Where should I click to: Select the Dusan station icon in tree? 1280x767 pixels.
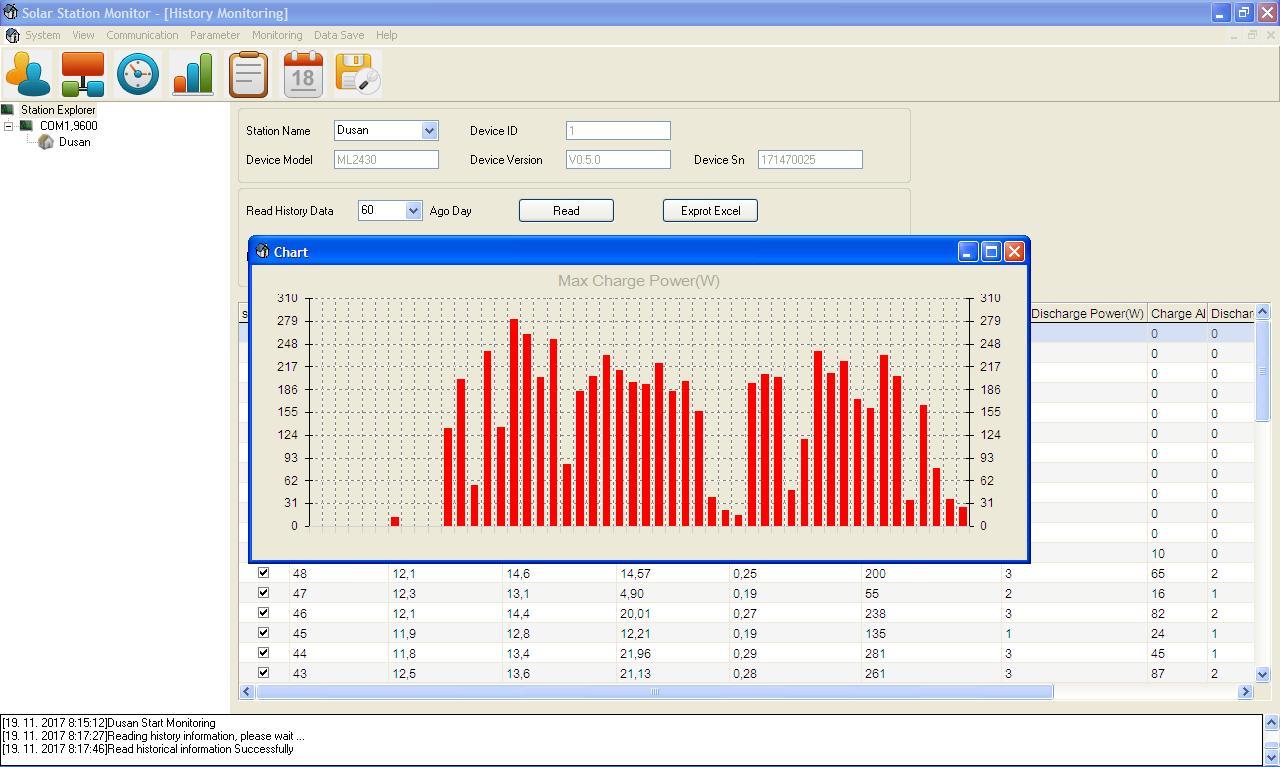tap(46, 142)
